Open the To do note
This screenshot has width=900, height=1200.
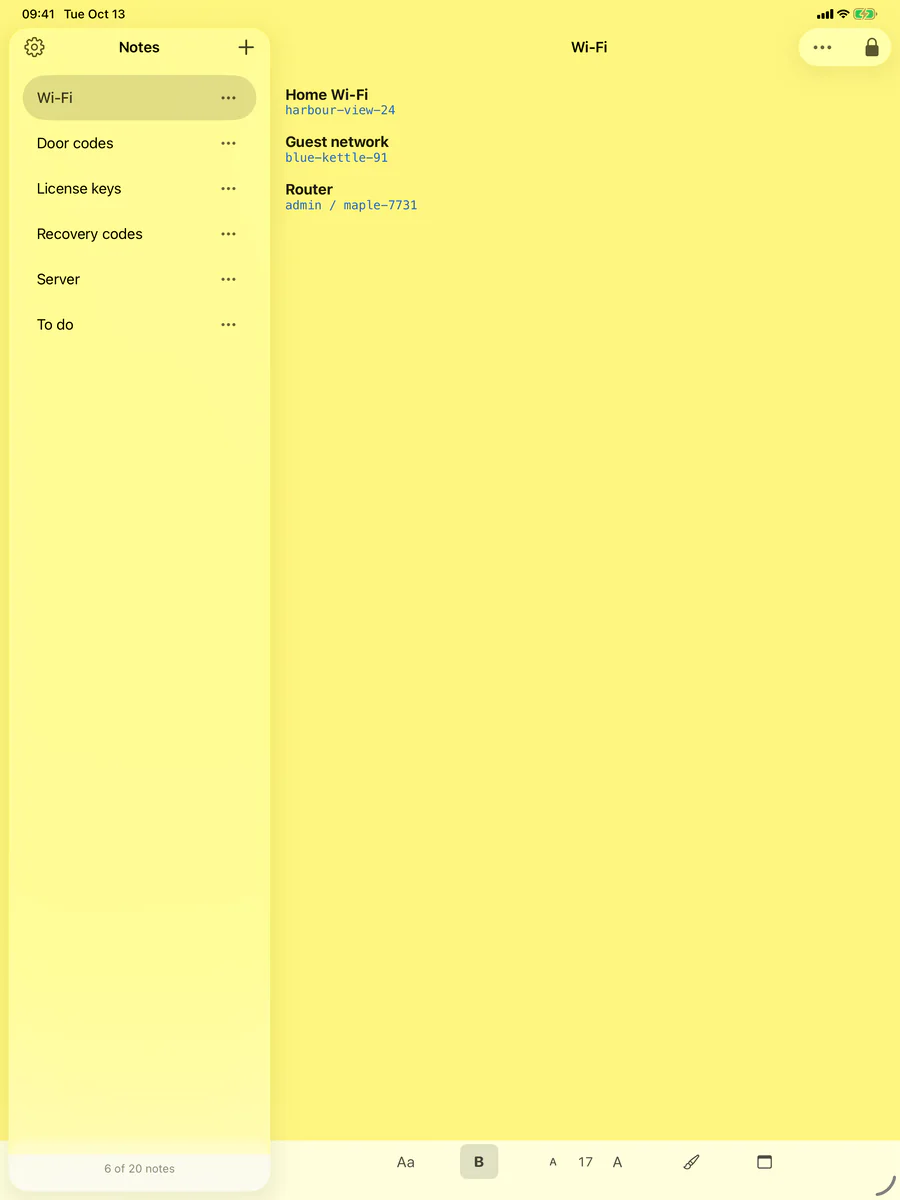(x=139, y=324)
